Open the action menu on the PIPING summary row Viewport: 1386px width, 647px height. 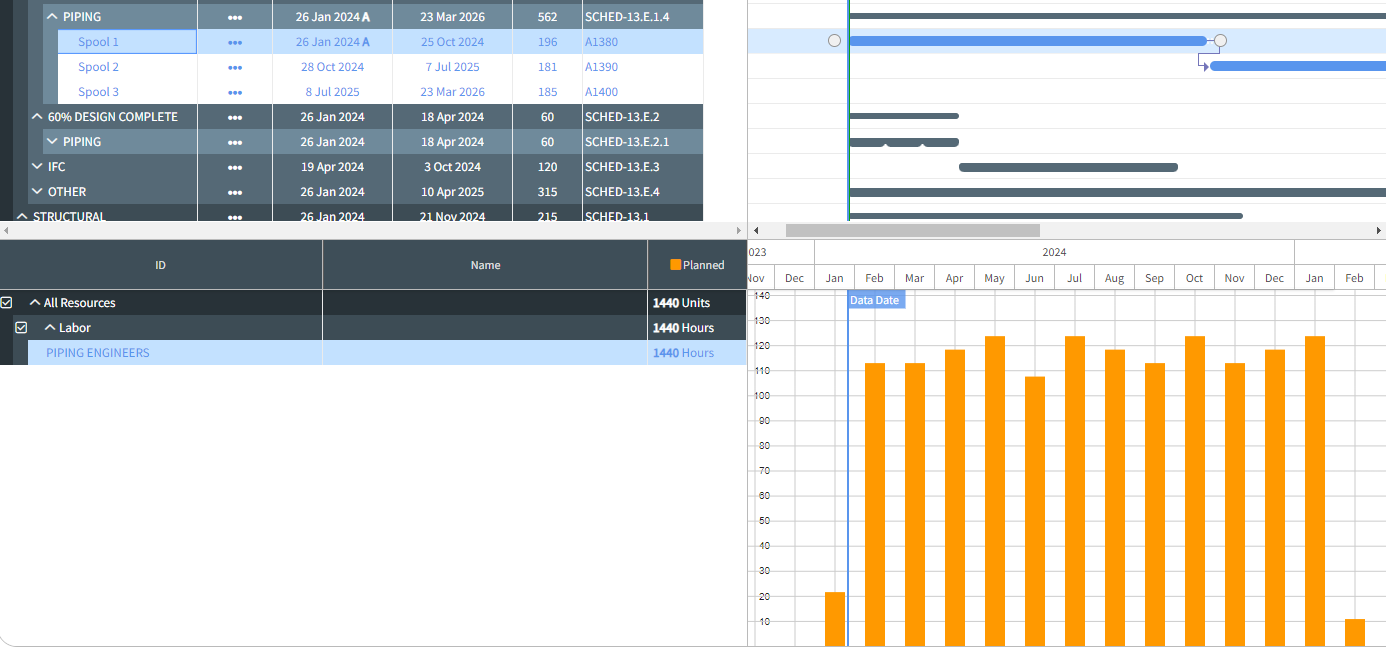tap(234, 16)
